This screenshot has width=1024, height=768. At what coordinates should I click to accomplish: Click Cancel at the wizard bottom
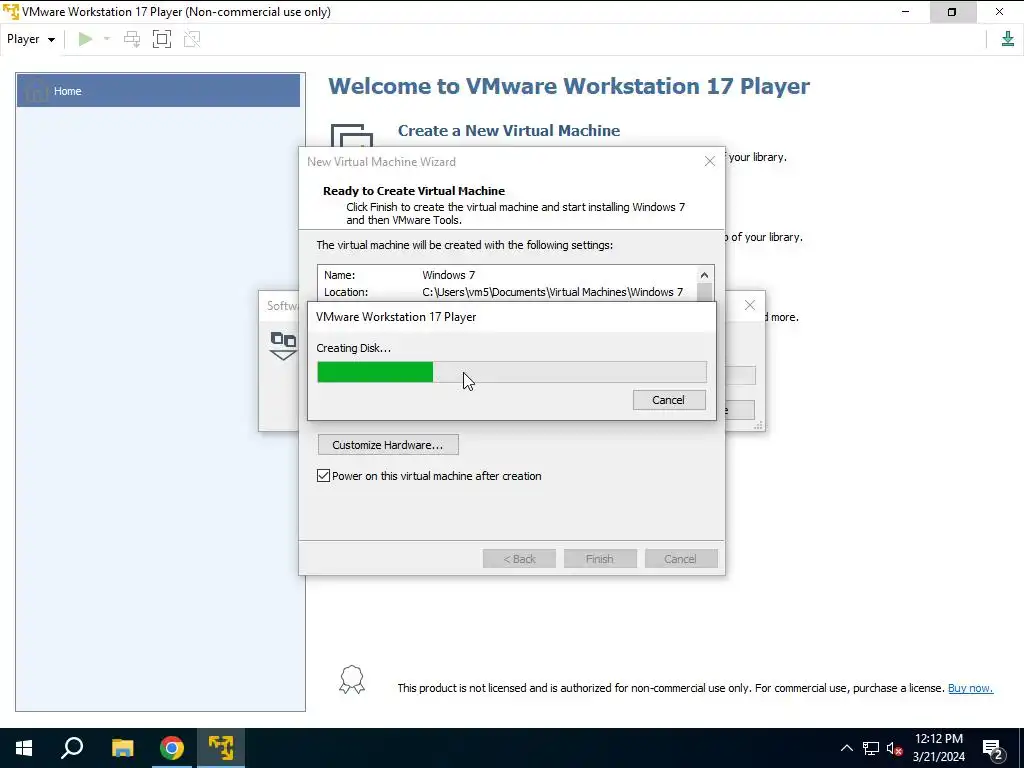tap(680, 559)
